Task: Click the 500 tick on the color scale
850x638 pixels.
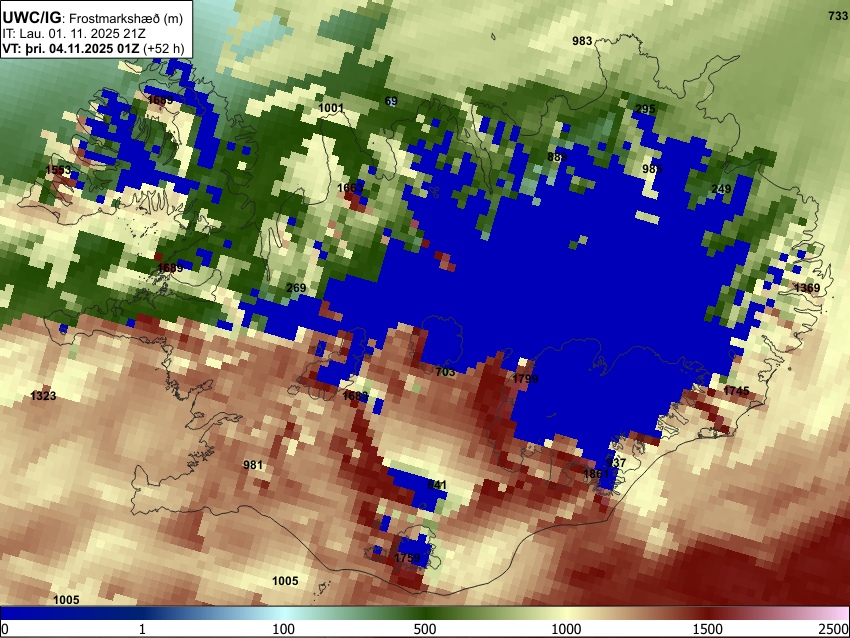Action: (425, 629)
